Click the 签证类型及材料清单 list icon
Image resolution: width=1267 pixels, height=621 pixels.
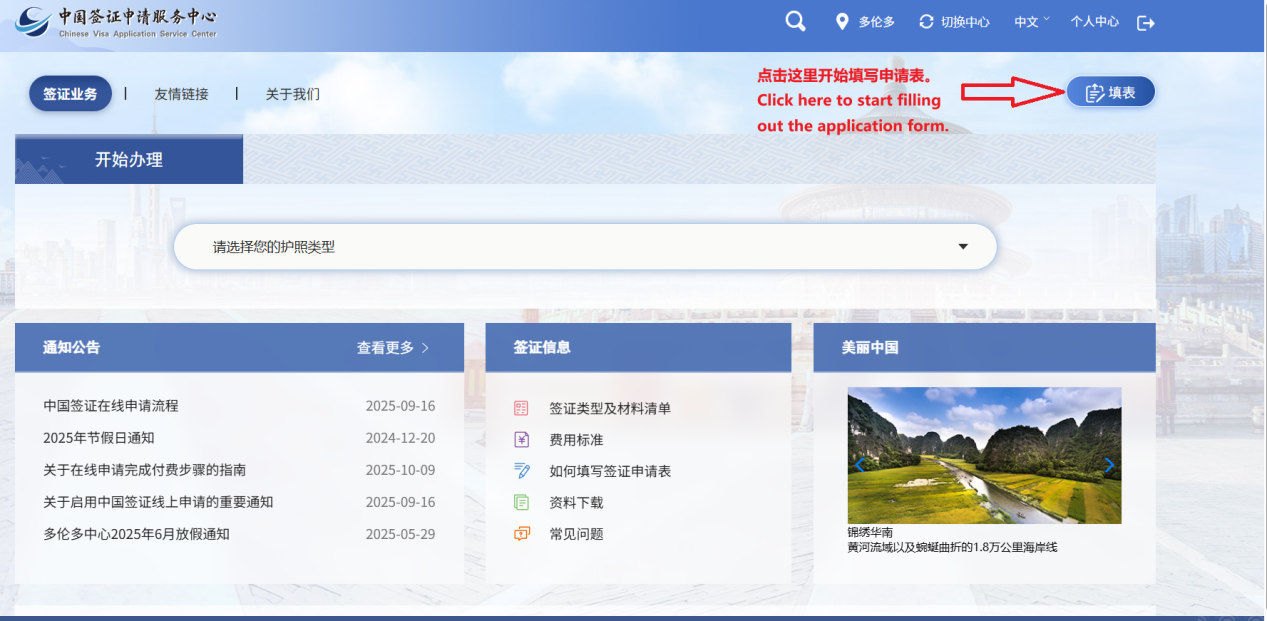(521, 408)
